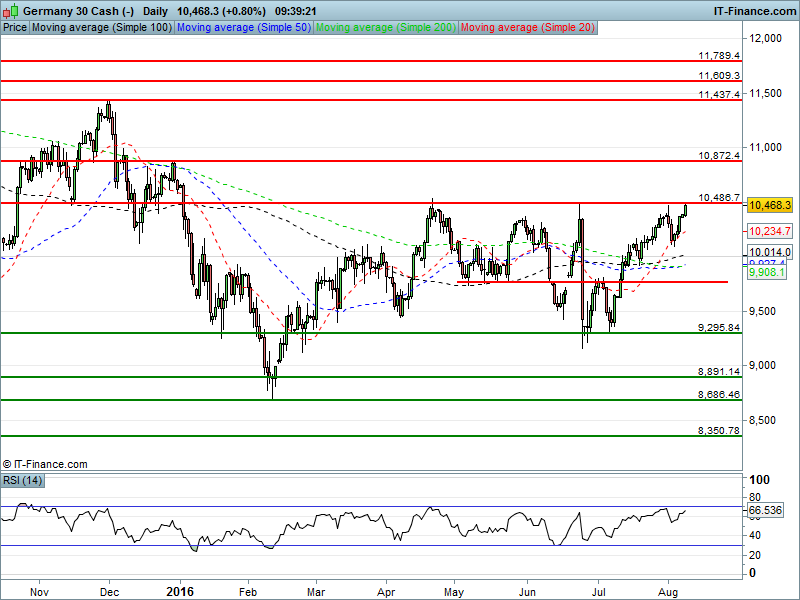
Task: Click the Aug marker on time axis
Action: click(x=668, y=592)
